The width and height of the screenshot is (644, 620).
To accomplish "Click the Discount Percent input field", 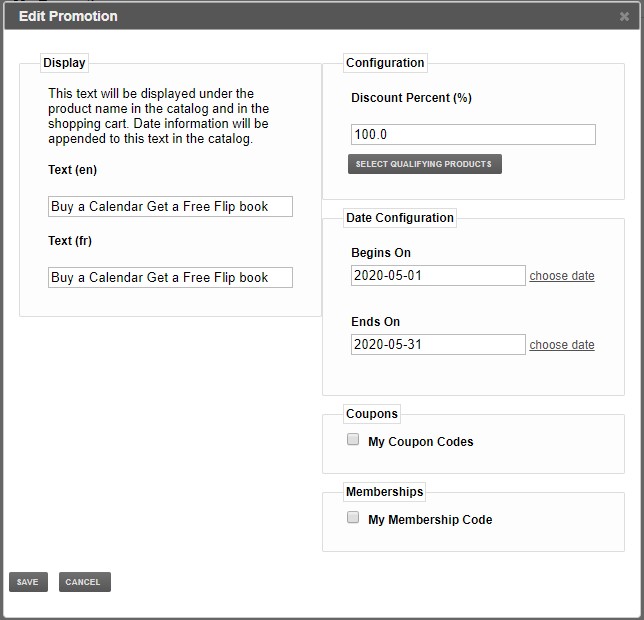I will coord(473,134).
